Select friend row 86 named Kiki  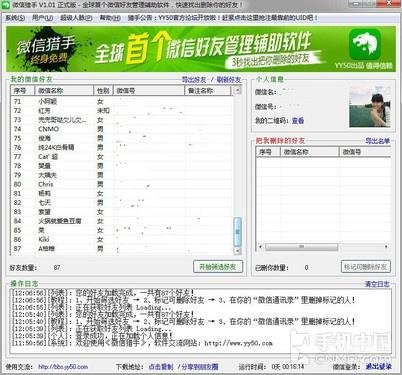[122, 239]
